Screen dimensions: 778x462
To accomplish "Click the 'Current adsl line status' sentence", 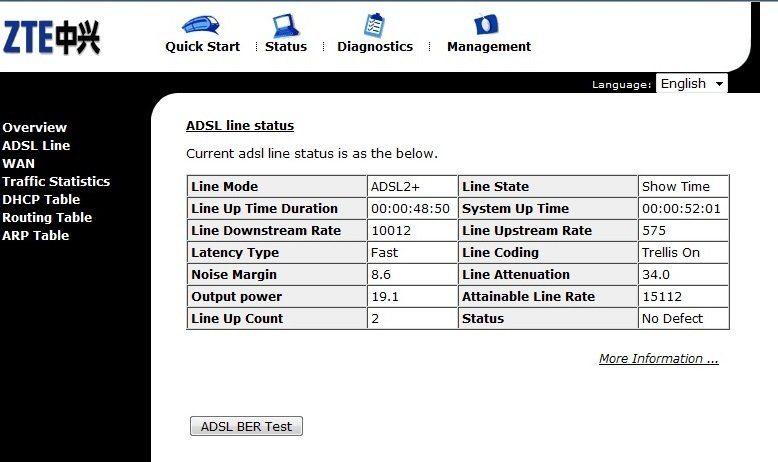I will click(312, 154).
